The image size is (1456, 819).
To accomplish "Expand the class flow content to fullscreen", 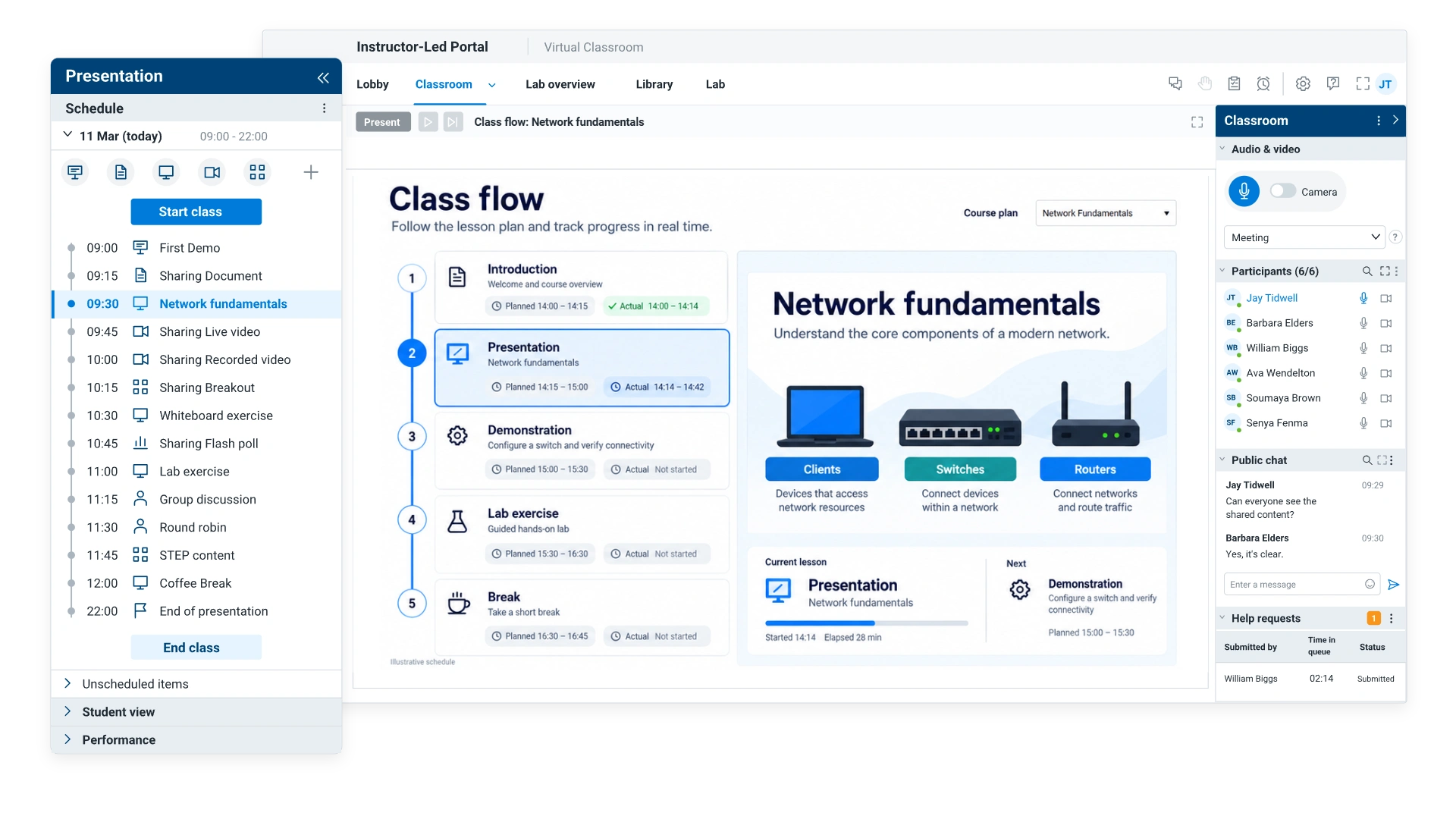I will [1197, 122].
